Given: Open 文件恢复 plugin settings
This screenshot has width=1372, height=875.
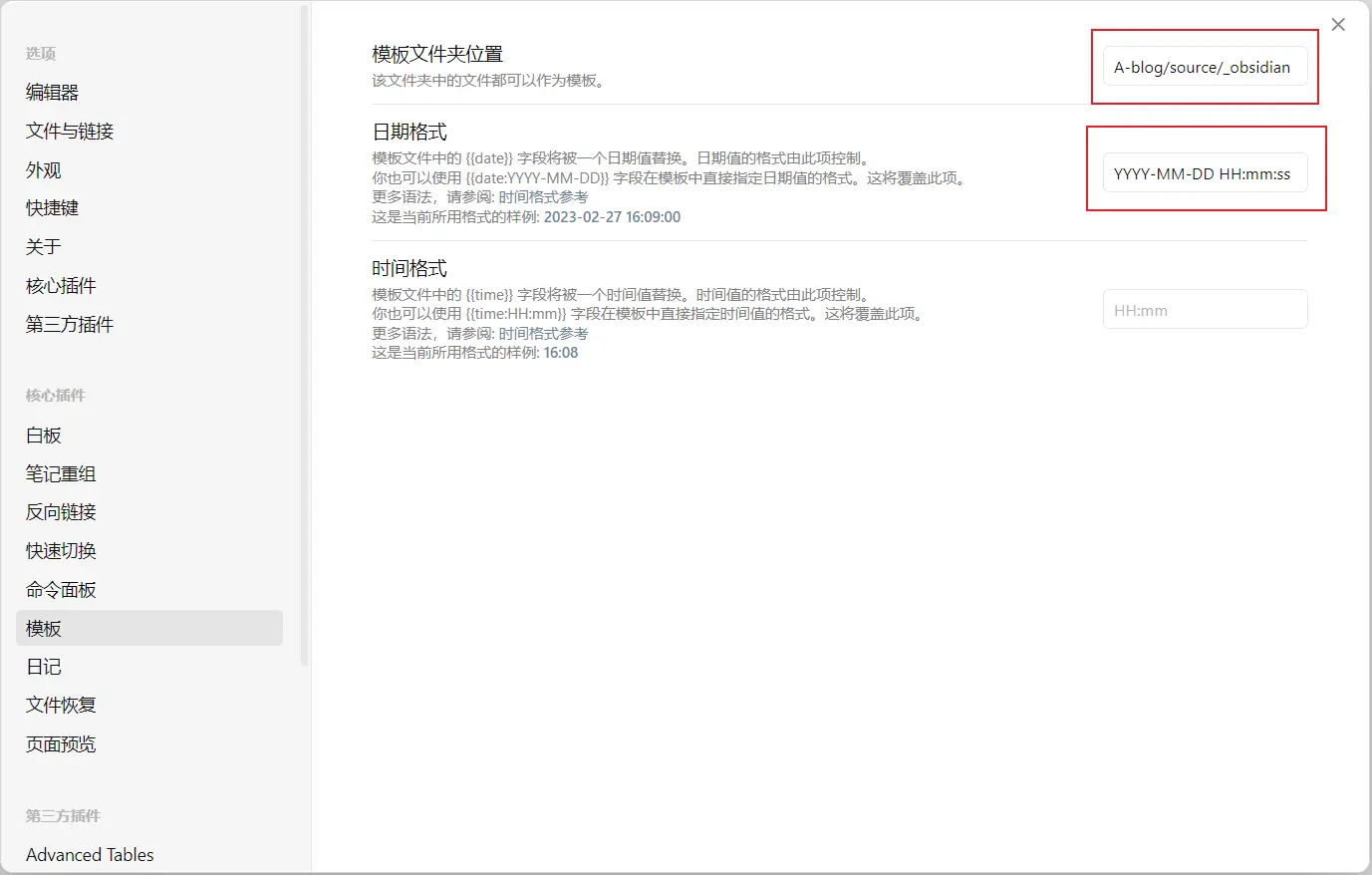Looking at the screenshot, I should (x=61, y=706).
